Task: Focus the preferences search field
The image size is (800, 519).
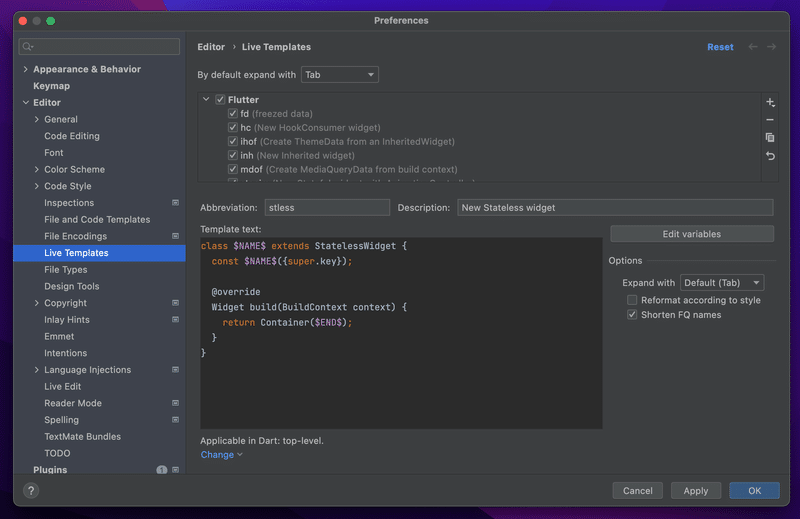Action: [x=99, y=46]
